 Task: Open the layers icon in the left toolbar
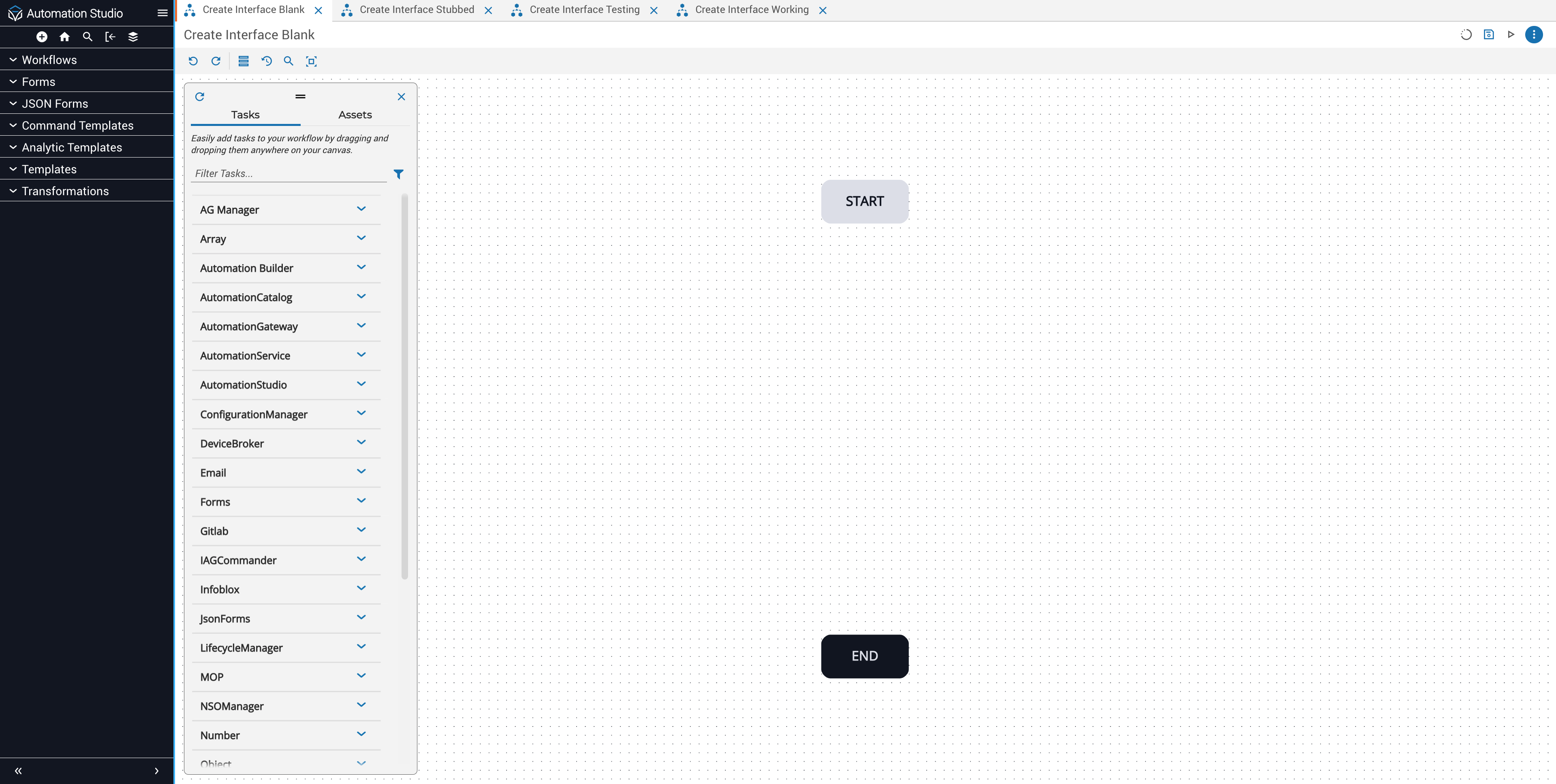tap(133, 37)
